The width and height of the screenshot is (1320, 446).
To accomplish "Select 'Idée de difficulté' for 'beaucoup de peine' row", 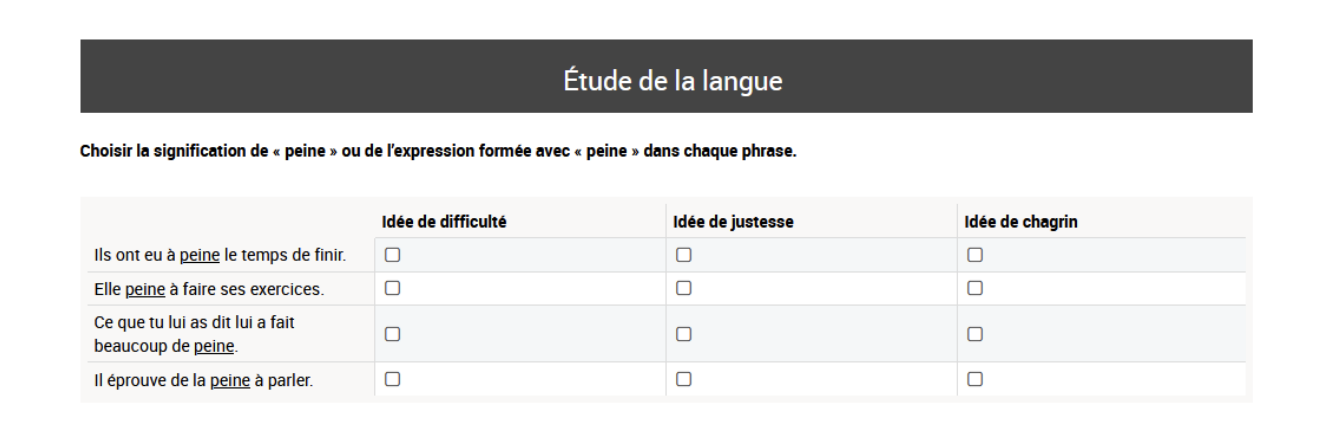I will coord(393,334).
